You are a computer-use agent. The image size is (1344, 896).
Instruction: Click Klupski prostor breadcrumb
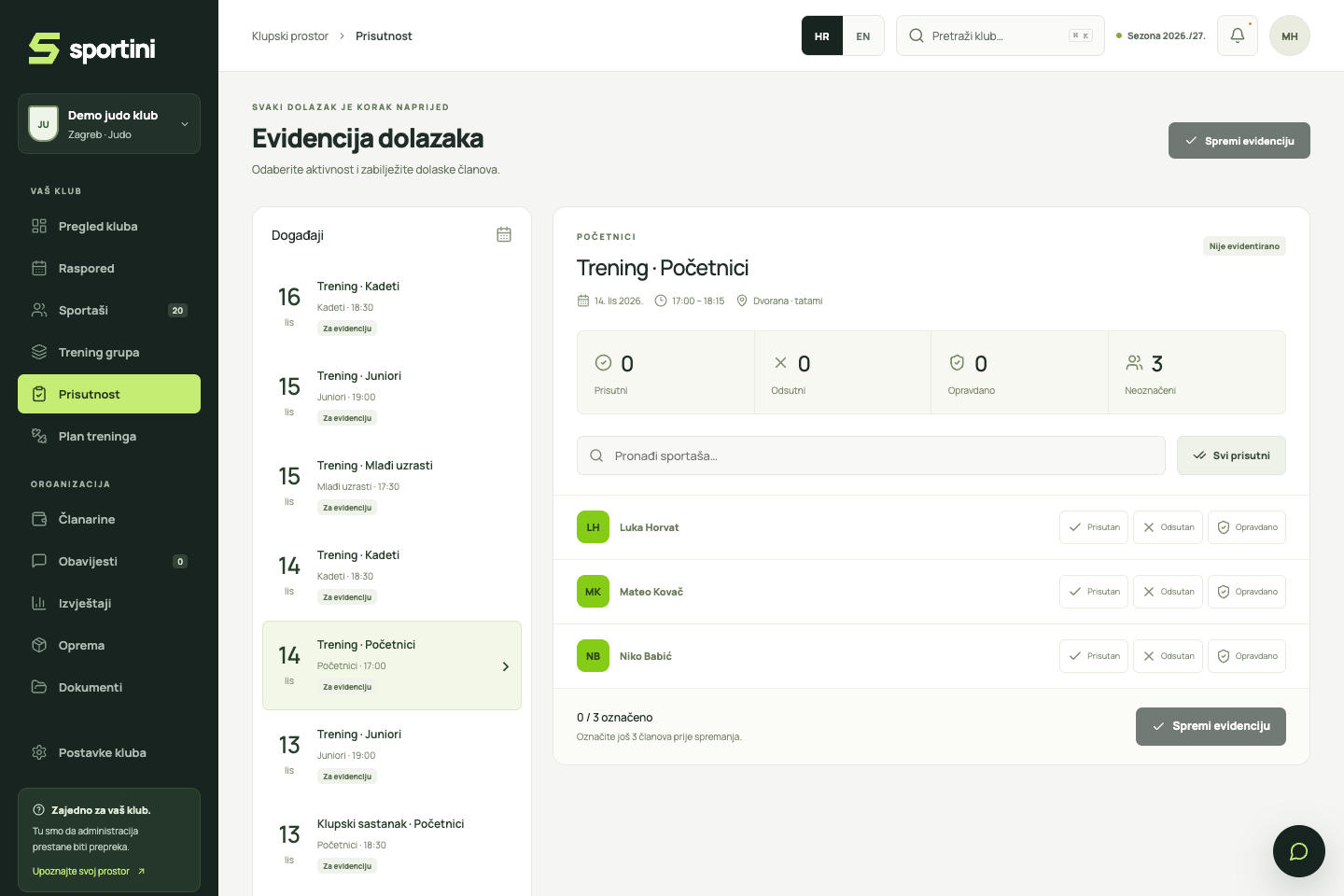click(290, 35)
